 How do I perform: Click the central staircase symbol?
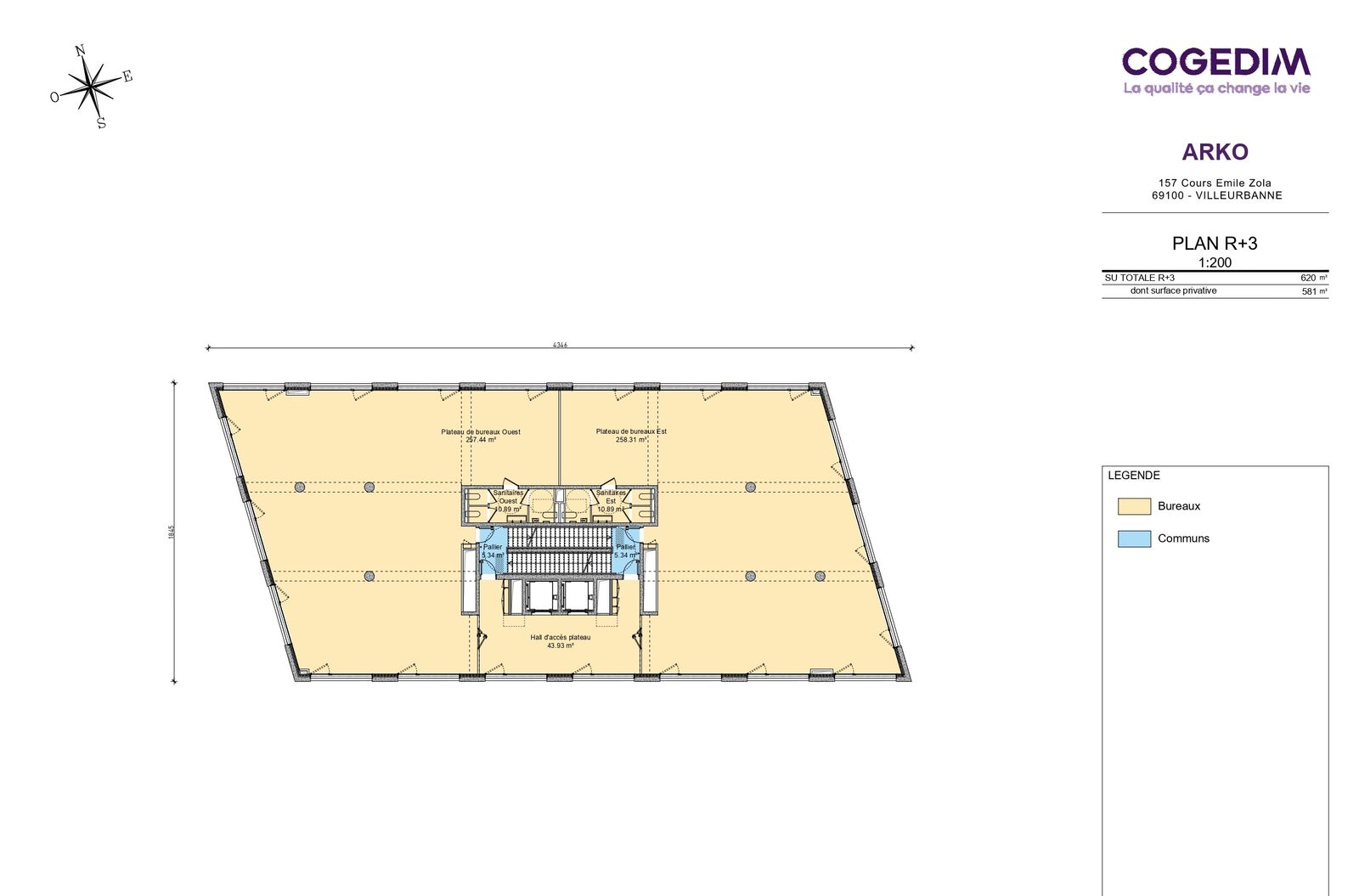click(x=560, y=550)
